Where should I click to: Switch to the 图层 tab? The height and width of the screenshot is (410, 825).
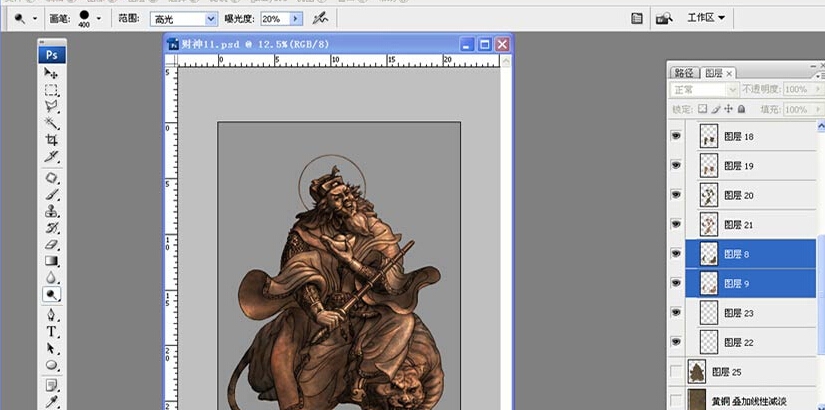713,73
